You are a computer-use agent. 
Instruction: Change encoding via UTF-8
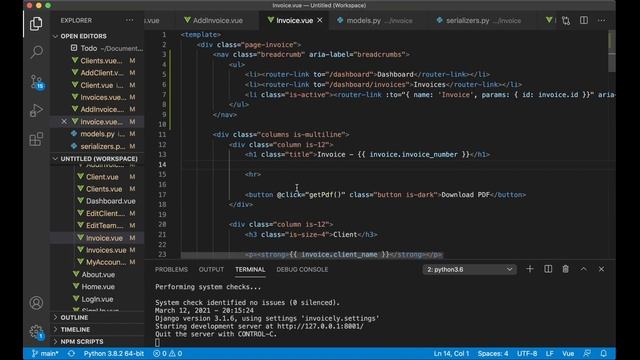coord(527,353)
